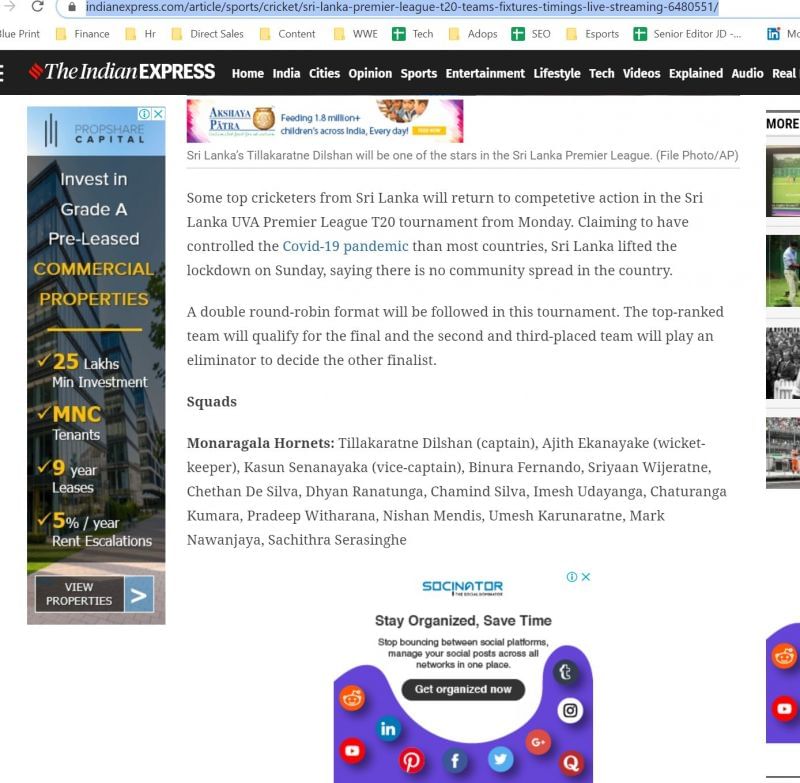The height and width of the screenshot is (783, 800).
Task: Click the address bar URL field
Action: 400,8
